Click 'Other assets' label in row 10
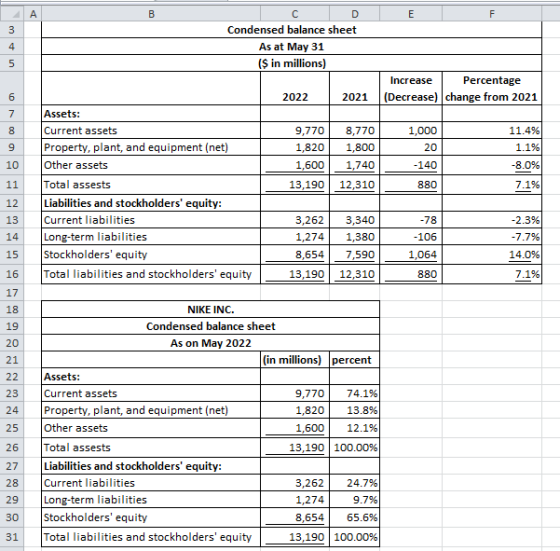560x551 pixels. point(151,165)
